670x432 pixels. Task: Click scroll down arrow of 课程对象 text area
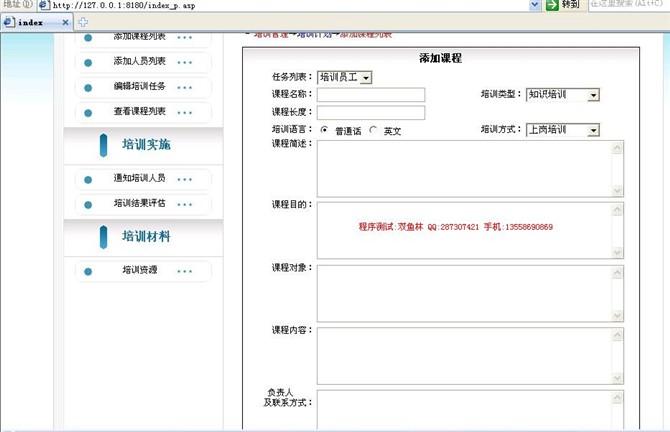617,315
